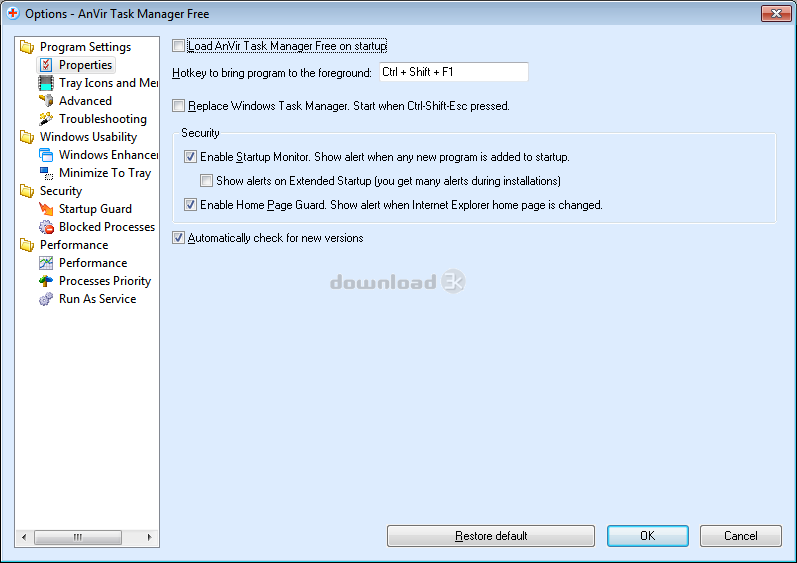
Task: Toggle Replace Windows Task Manager checkbox
Action: (x=179, y=105)
